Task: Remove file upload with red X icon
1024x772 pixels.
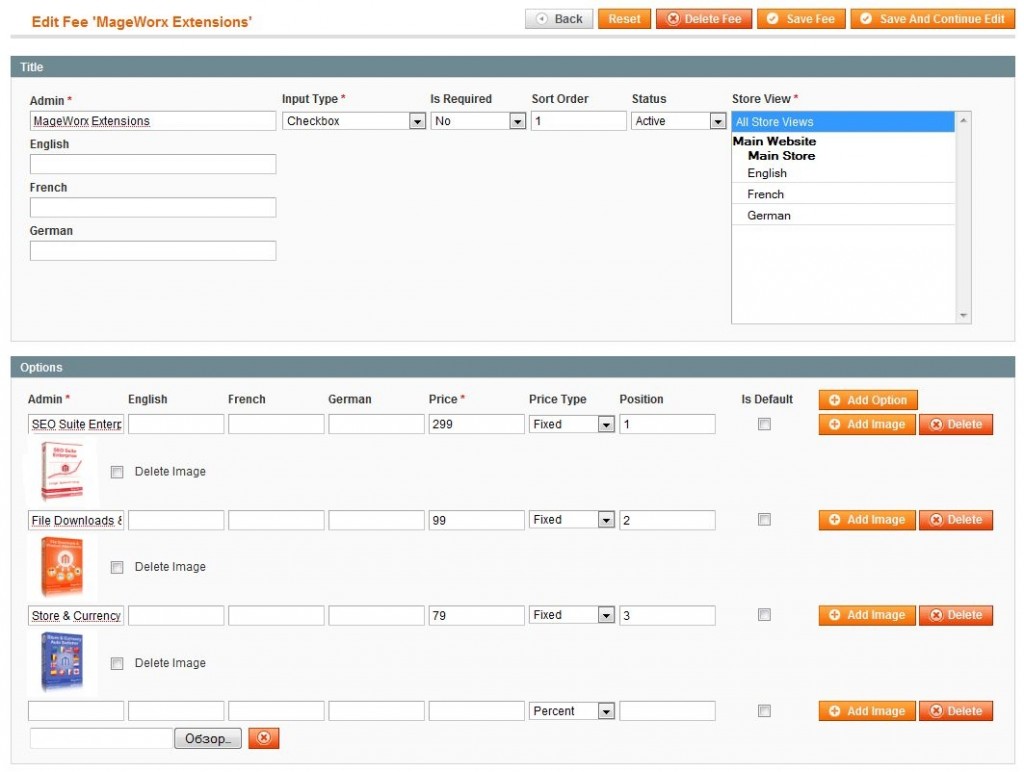Action: point(264,738)
